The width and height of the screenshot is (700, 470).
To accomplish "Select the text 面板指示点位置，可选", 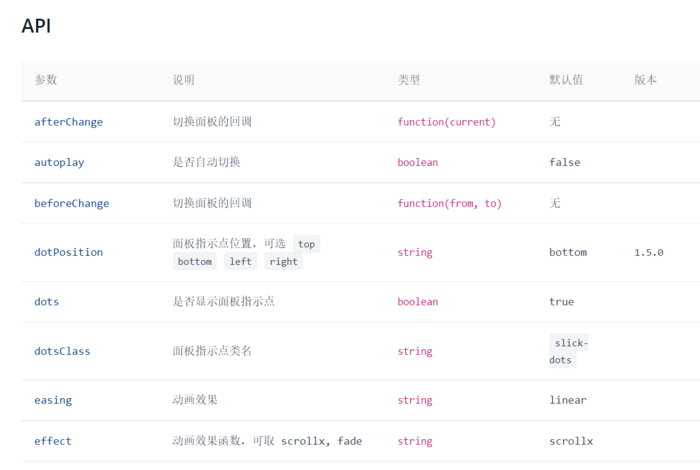I will (229, 243).
